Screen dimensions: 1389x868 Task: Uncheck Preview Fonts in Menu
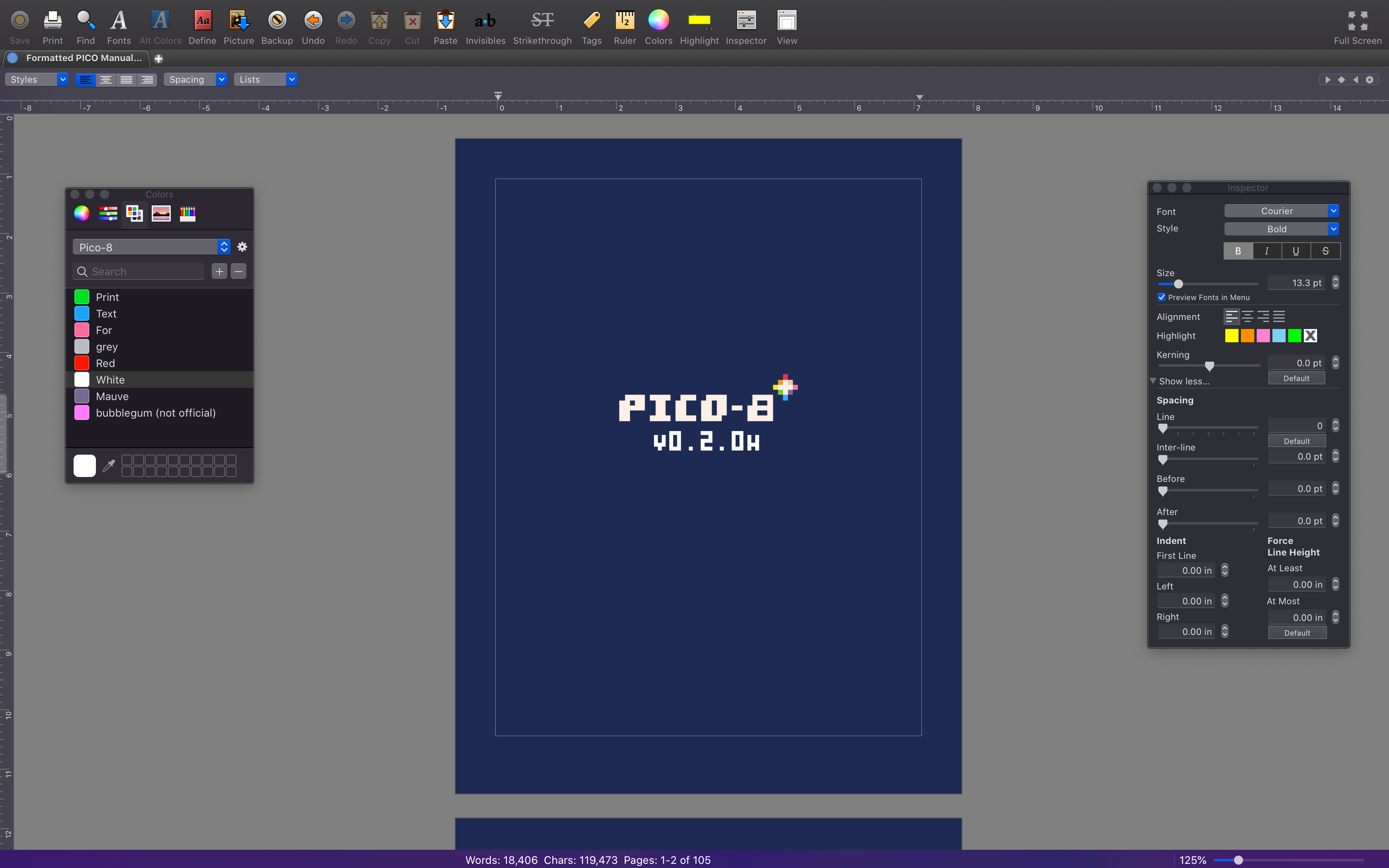tap(1161, 297)
